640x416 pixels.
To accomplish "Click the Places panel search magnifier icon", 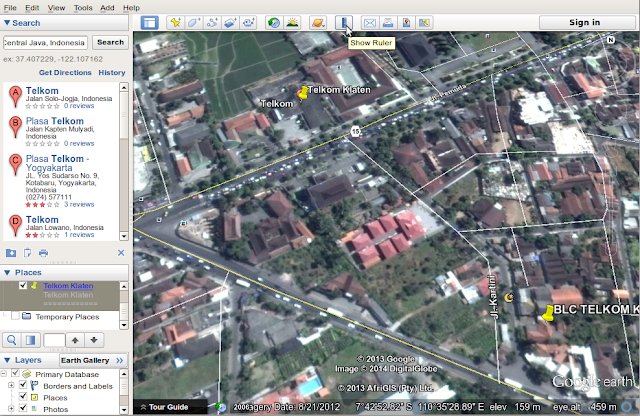I will [12, 340].
